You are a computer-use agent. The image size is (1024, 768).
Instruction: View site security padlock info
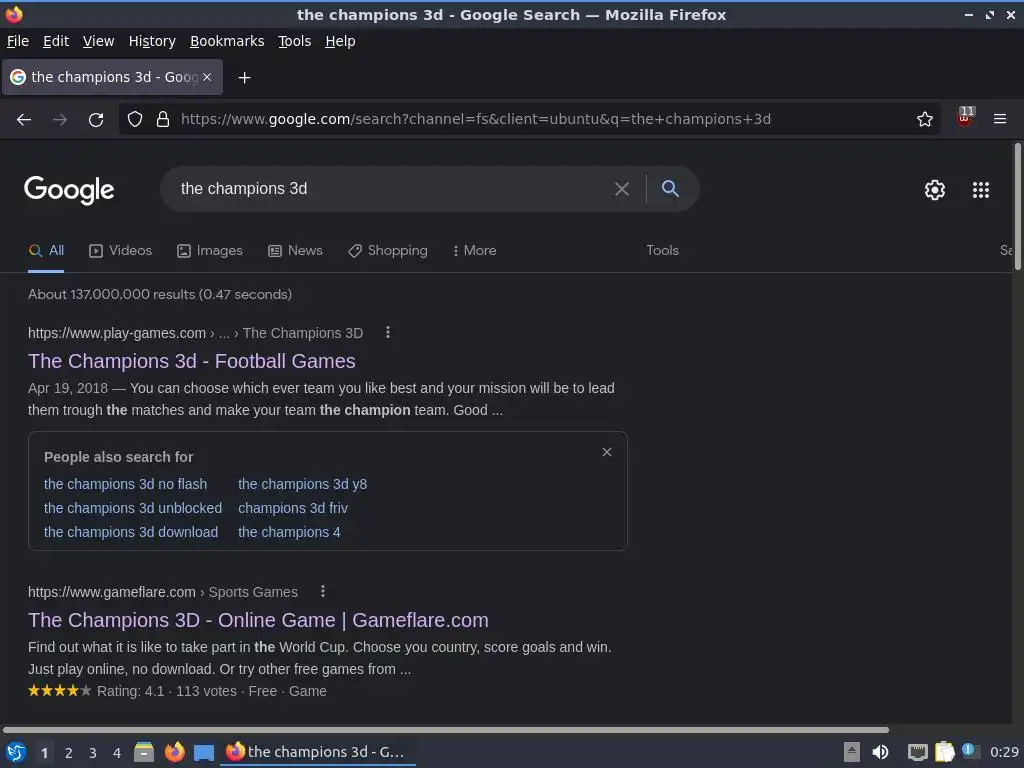pos(163,119)
